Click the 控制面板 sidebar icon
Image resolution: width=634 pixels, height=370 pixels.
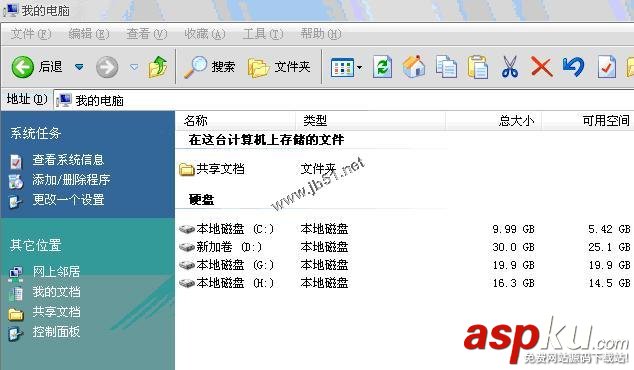pyautogui.click(x=16, y=334)
